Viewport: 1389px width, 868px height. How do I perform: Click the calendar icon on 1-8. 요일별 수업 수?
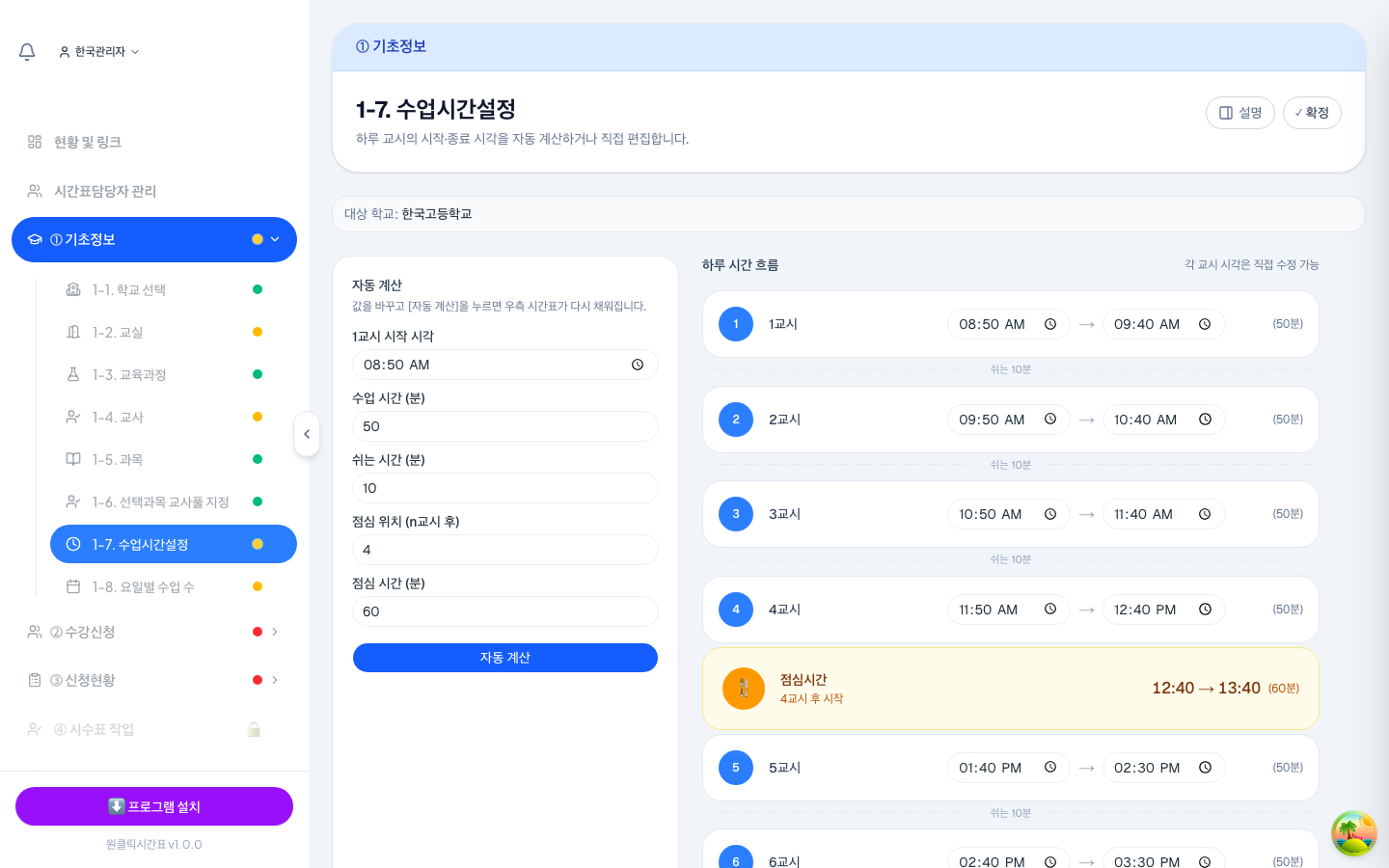pyautogui.click(x=73, y=586)
